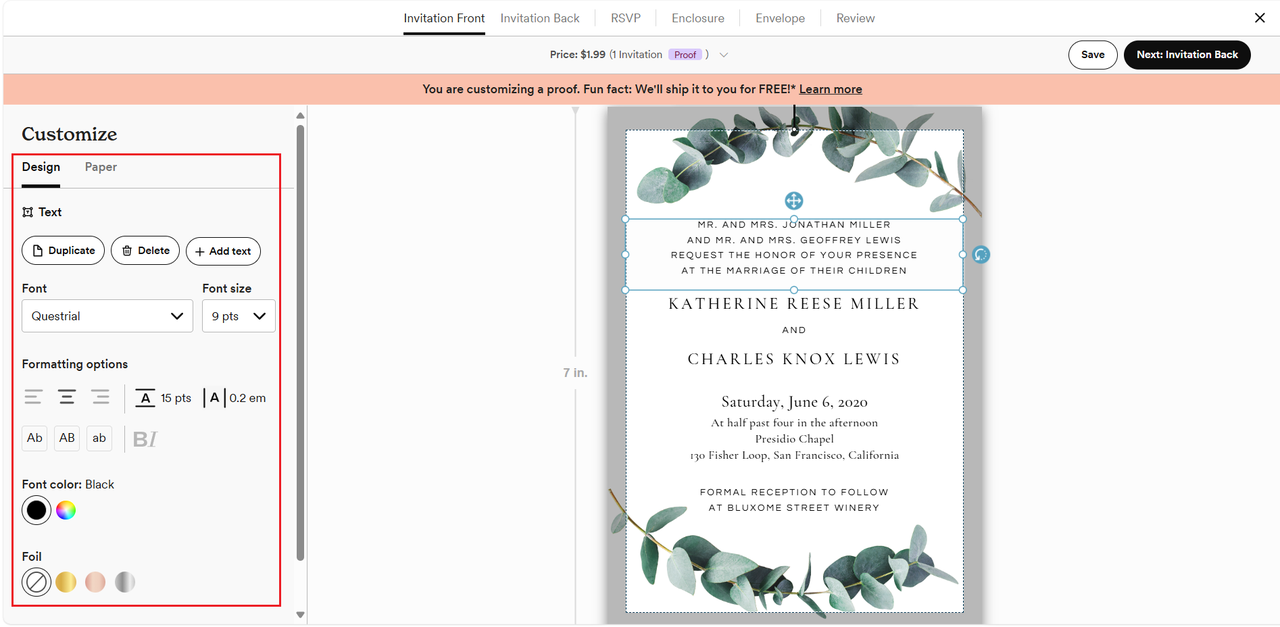This screenshot has width=1280, height=627.
Task: Close the editor with the X
Action: tap(1259, 18)
